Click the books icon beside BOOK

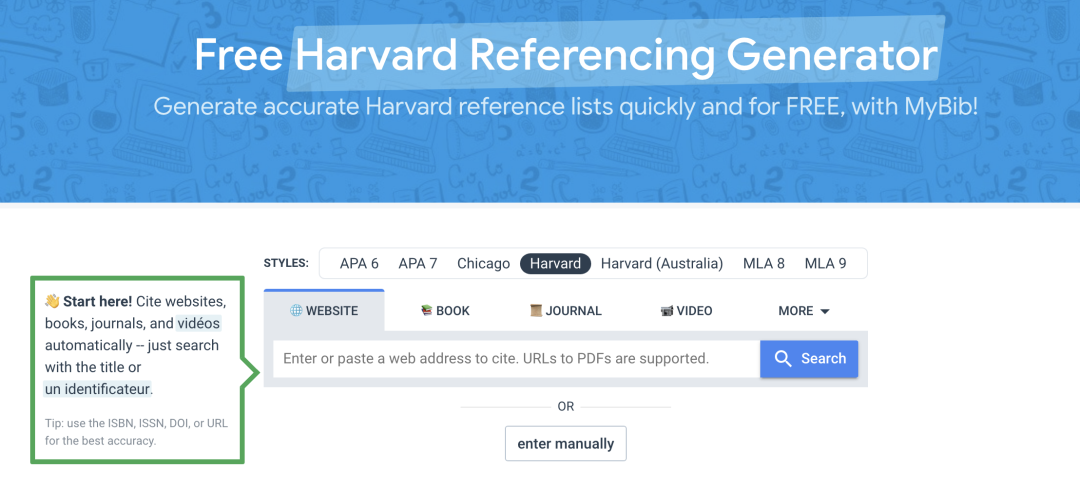point(426,311)
